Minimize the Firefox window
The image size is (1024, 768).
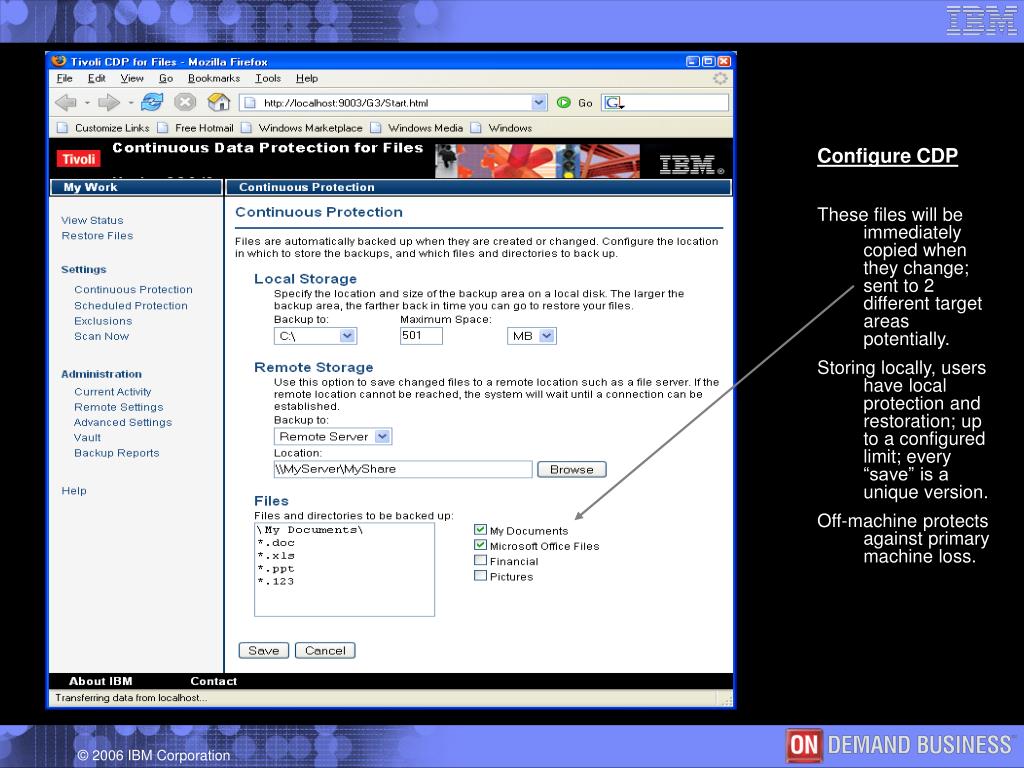692,61
